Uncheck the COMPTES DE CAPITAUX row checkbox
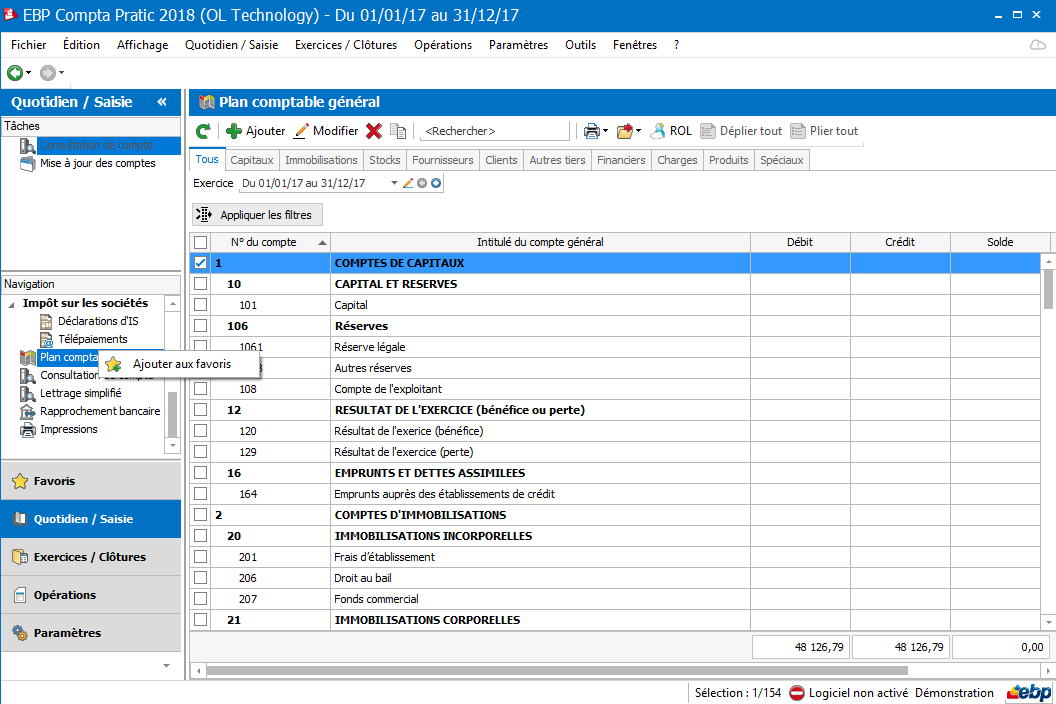This screenshot has width=1056, height=704. point(201,263)
